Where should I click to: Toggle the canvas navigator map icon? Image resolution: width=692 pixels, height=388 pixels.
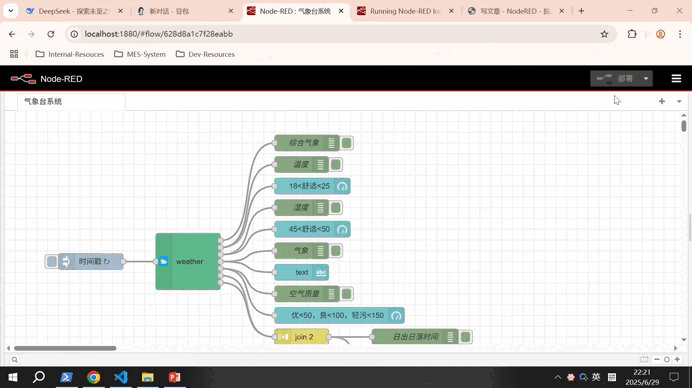[x=644, y=359]
